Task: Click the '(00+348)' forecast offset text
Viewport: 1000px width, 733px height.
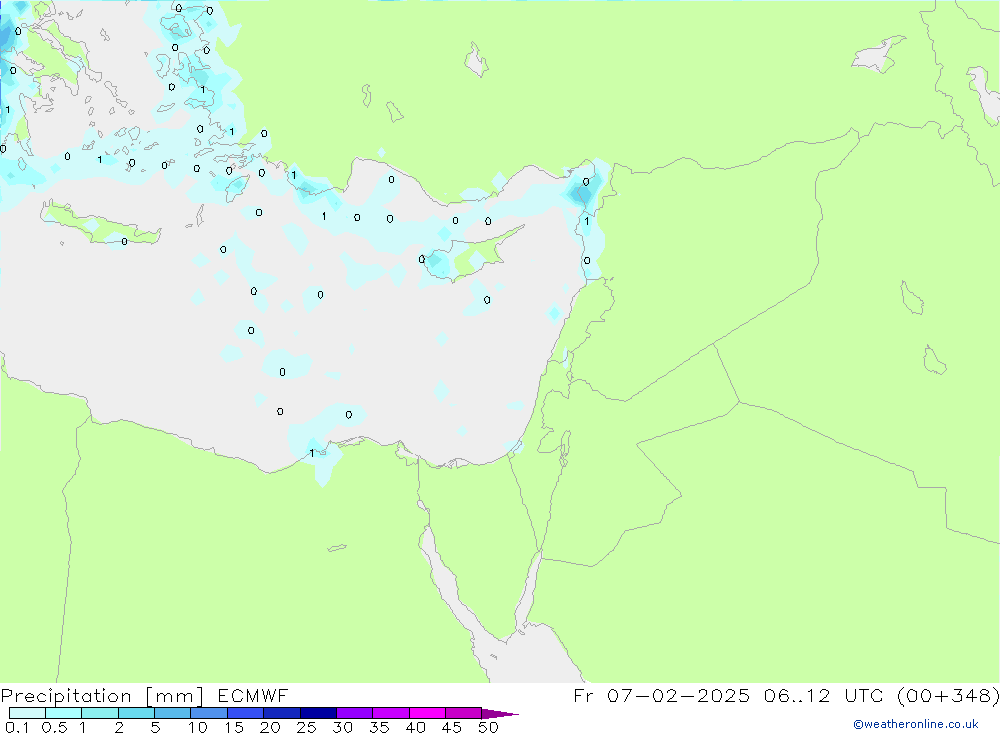Action: pos(948,696)
